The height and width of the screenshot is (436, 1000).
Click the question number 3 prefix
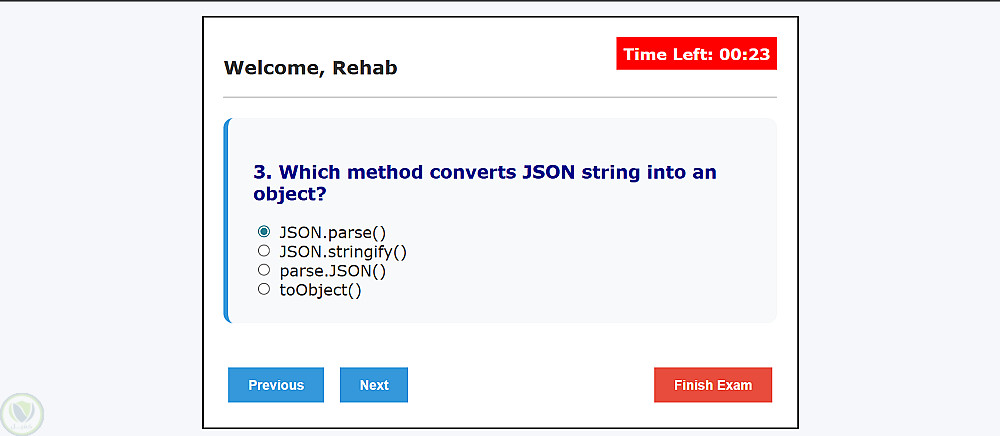click(x=263, y=172)
